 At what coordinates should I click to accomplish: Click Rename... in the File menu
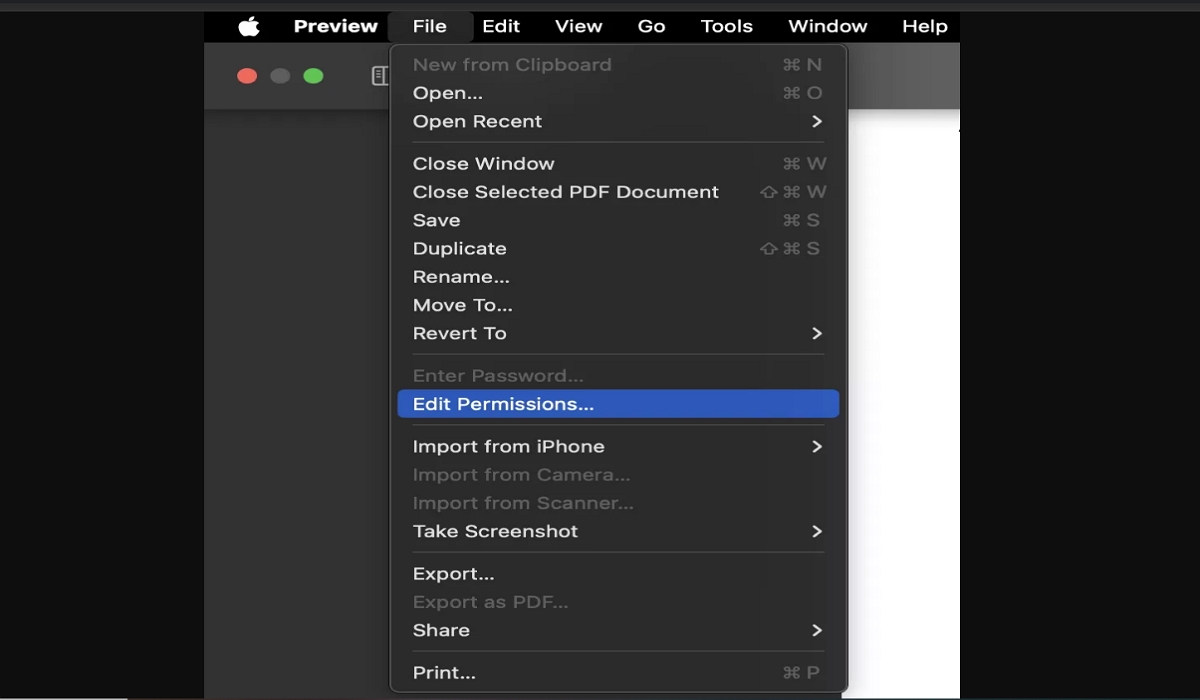461,277
